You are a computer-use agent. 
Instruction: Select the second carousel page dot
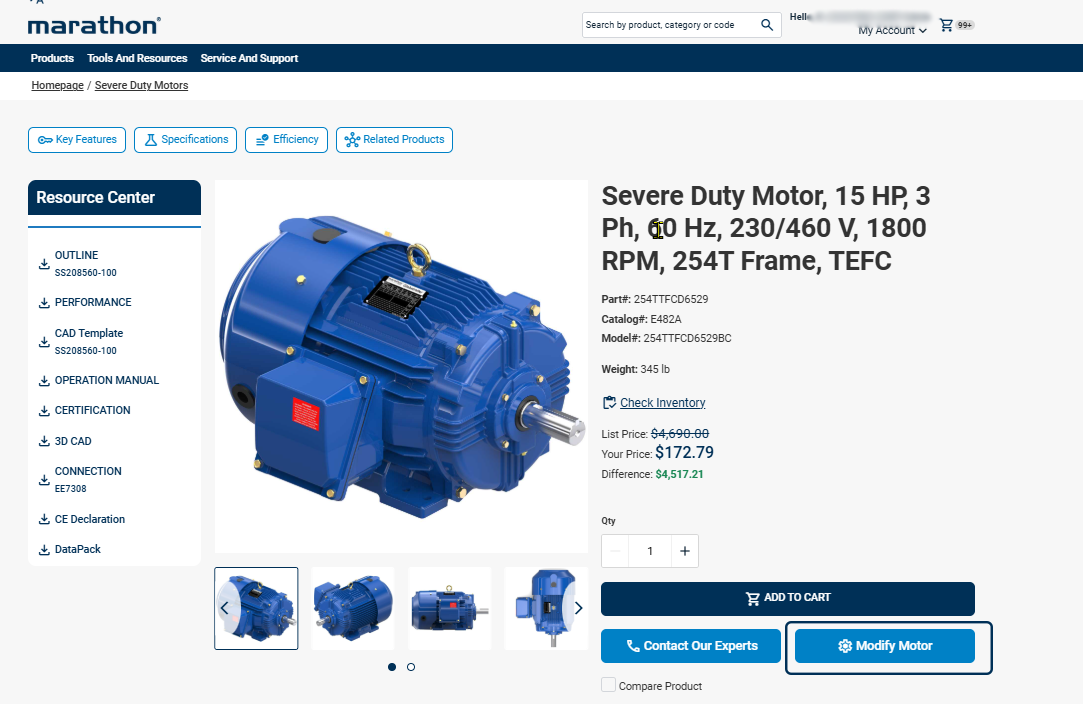coord(411,667)
